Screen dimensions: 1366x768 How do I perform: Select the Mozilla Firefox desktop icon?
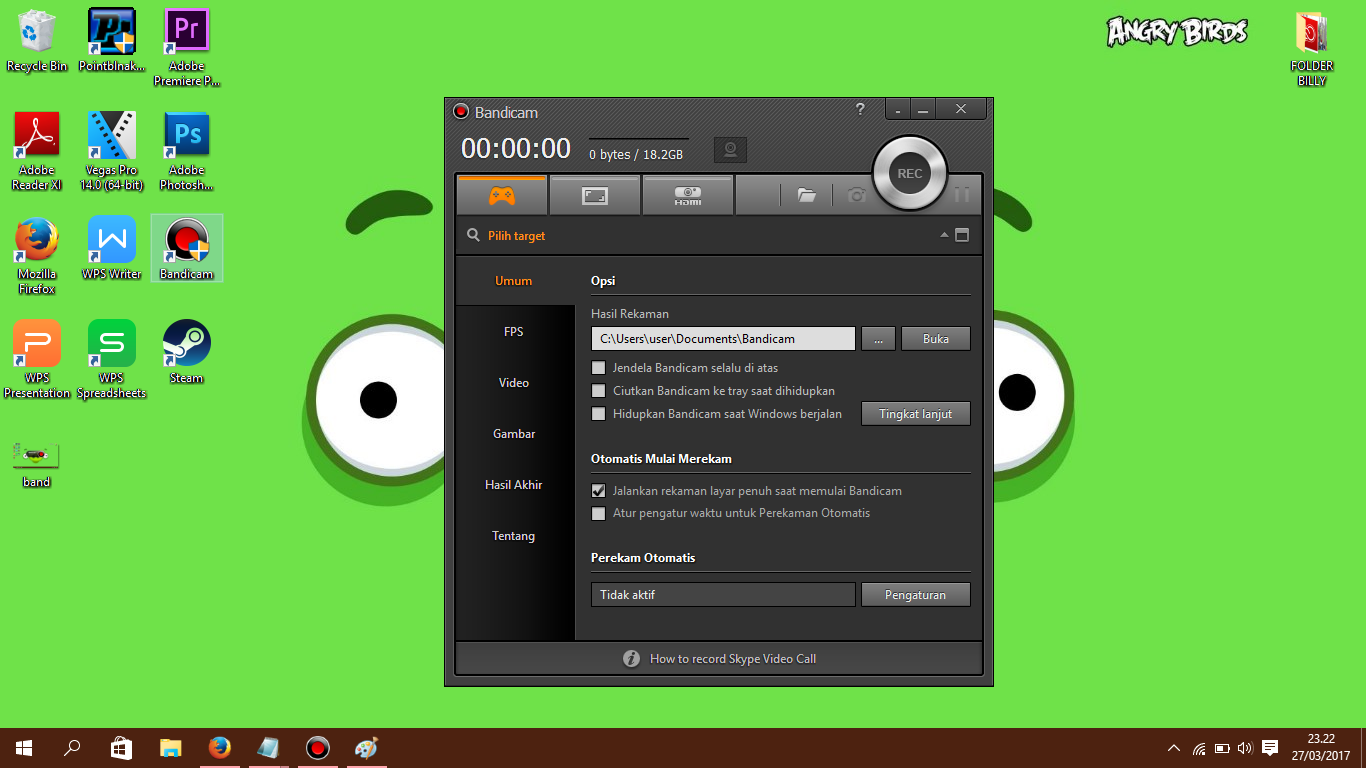[x=37, y=256]
